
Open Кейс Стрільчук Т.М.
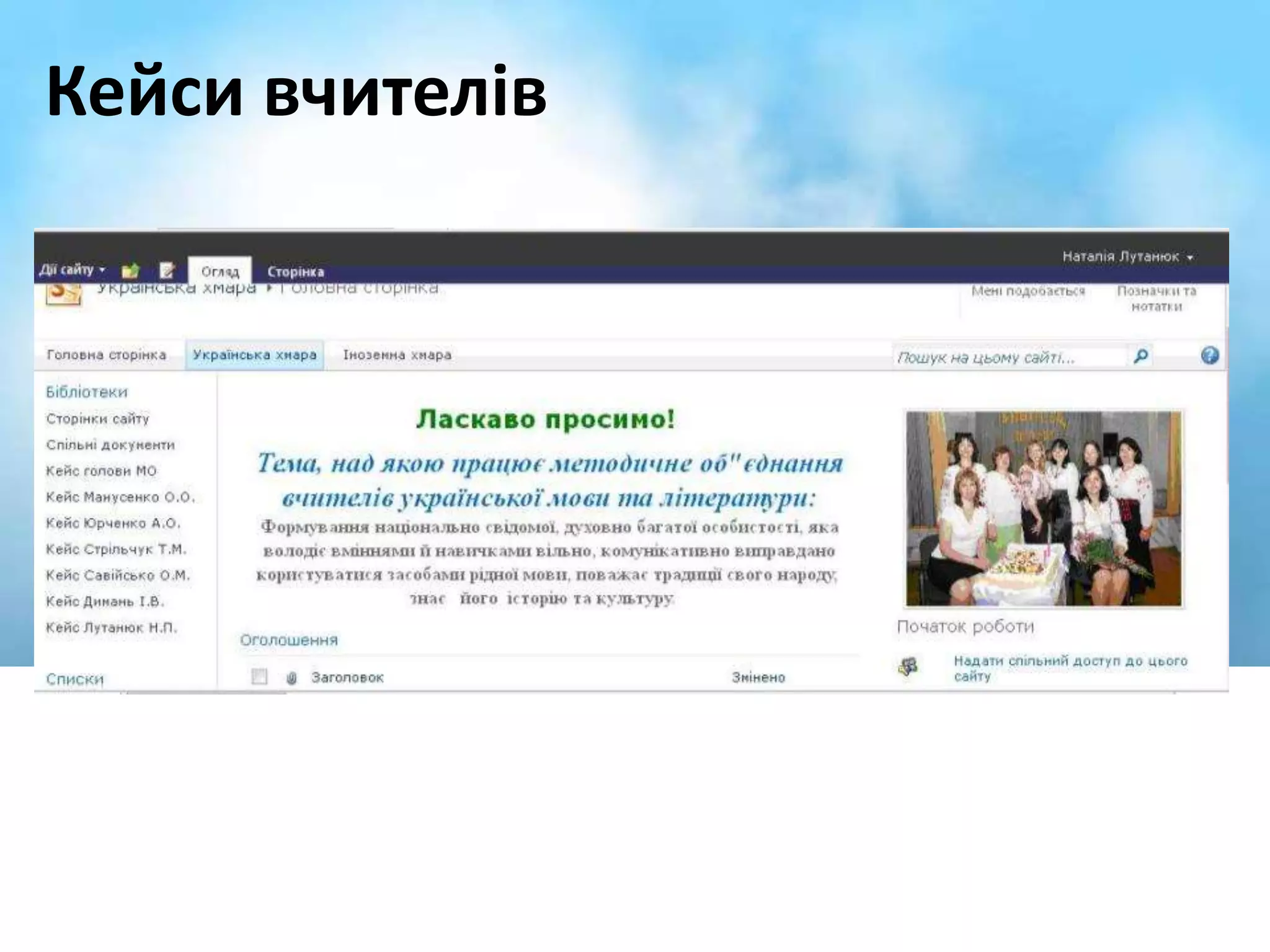point(116,549)
